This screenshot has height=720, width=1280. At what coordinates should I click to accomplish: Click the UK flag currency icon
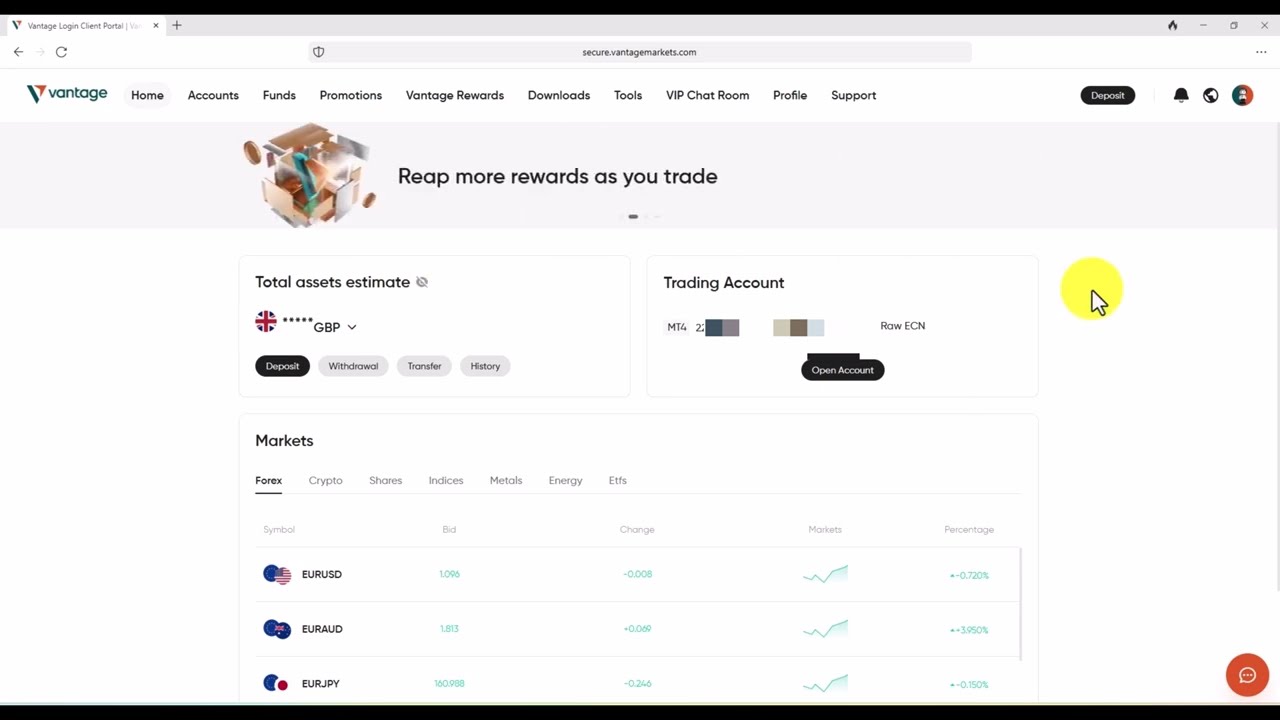point(266,322)
